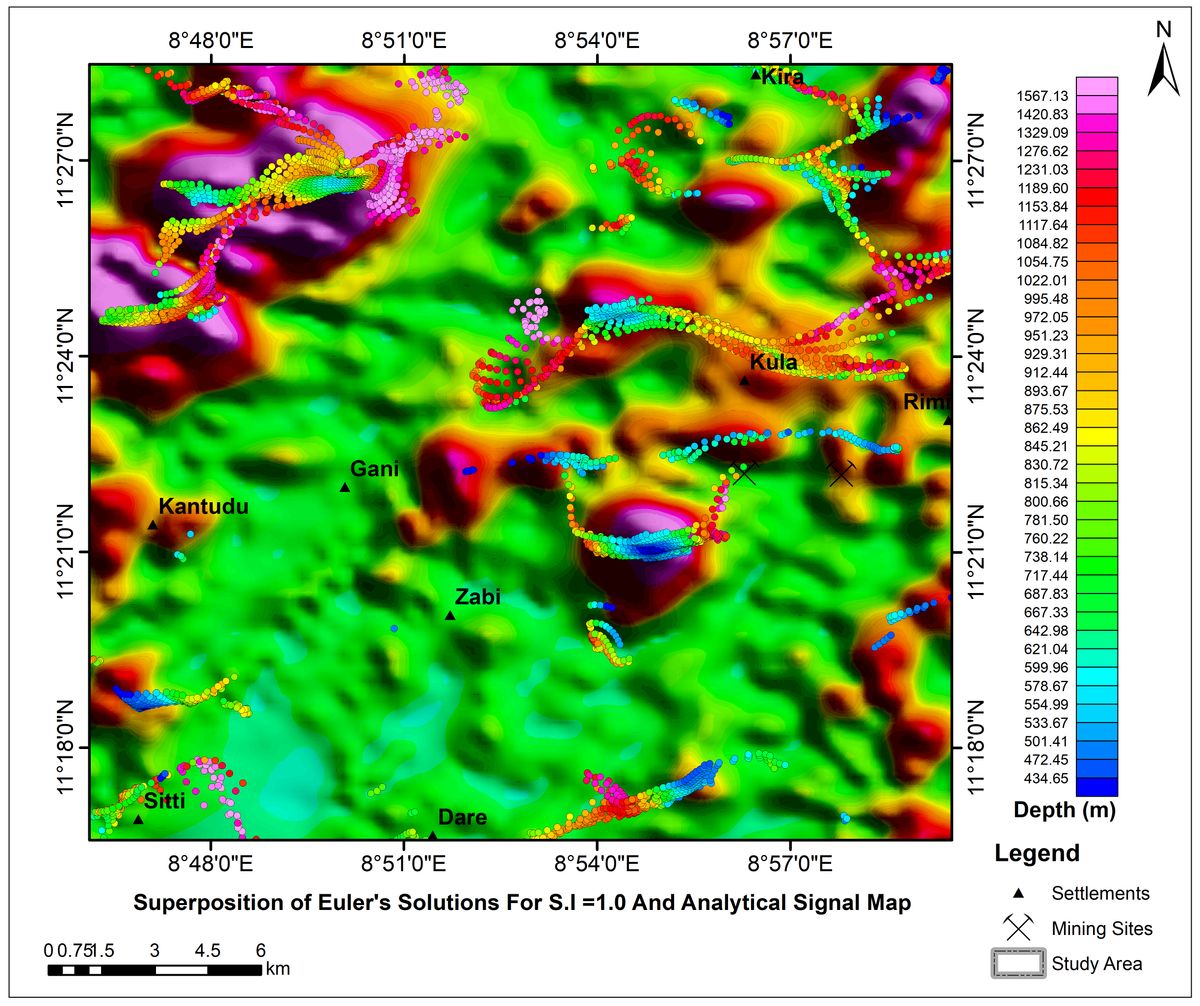Select the Kantudu settlement triangle marker
1200x1006 pixels.
pos(153,525)
